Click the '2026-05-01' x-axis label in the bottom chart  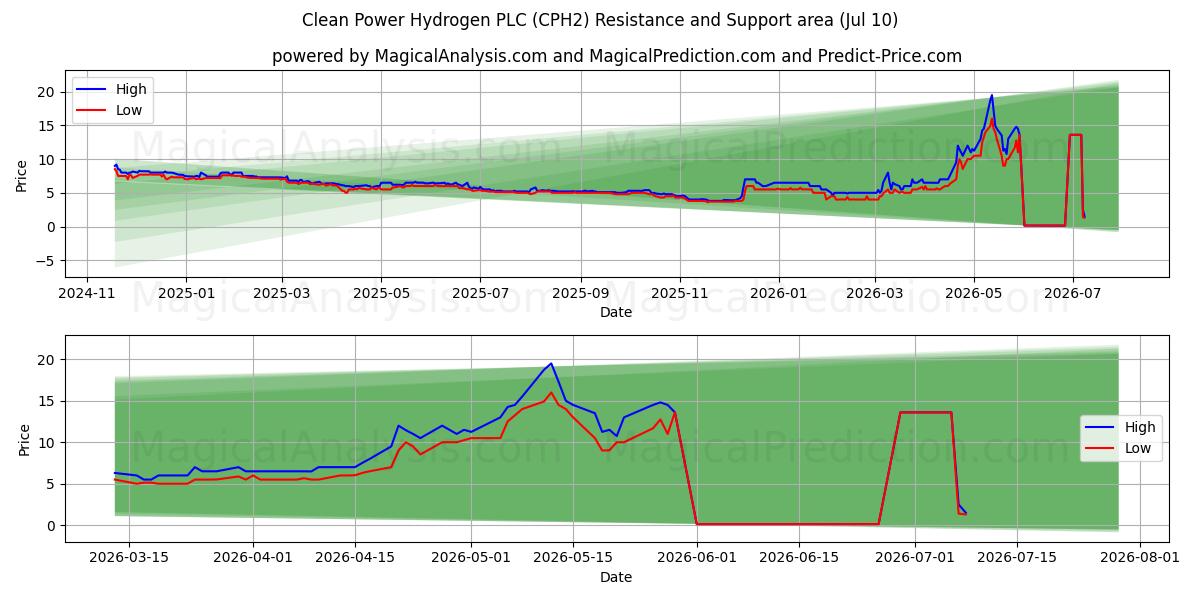click(x=471, y=559)
